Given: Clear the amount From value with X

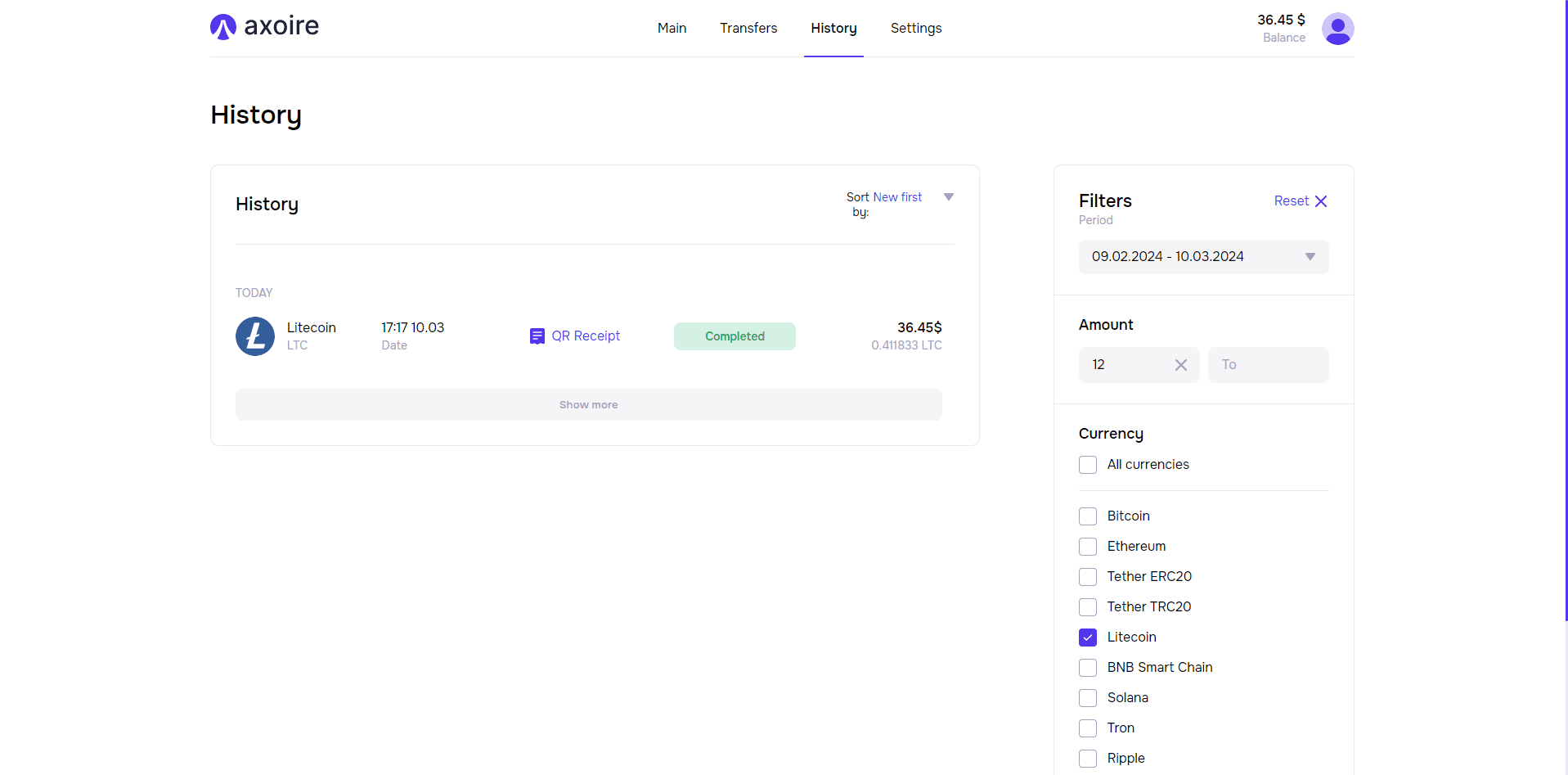Looking at the screenshot, I should click(x=1180, y=365).
